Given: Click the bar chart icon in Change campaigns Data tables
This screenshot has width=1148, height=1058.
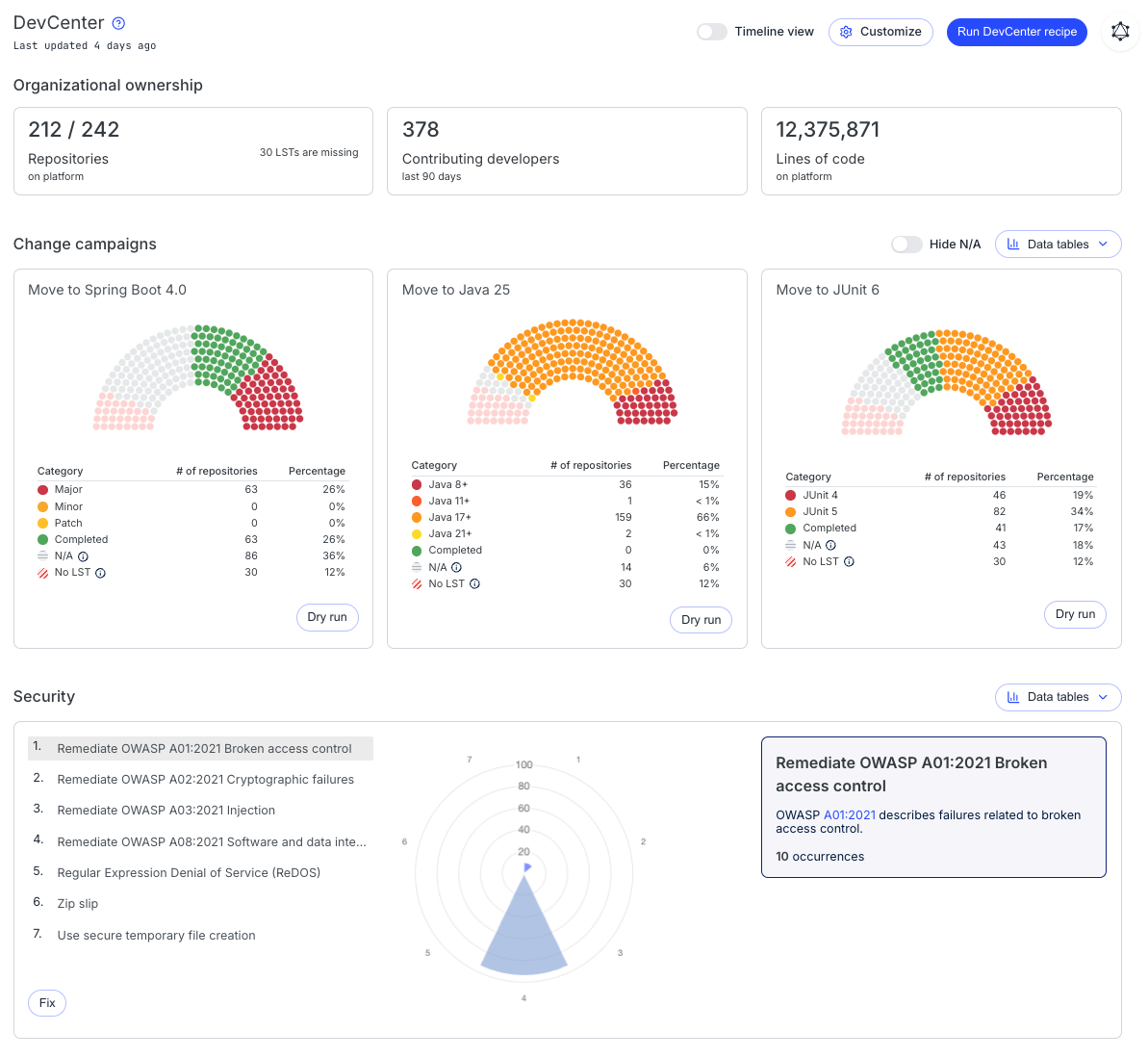Looking at the screenshot, I should [1013, 244].
